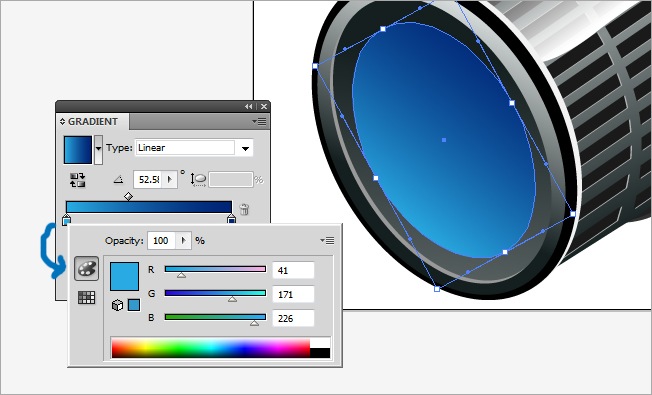Click the R channel slider
The height and width of the screenshot is (395, 652).
[215, 269]
